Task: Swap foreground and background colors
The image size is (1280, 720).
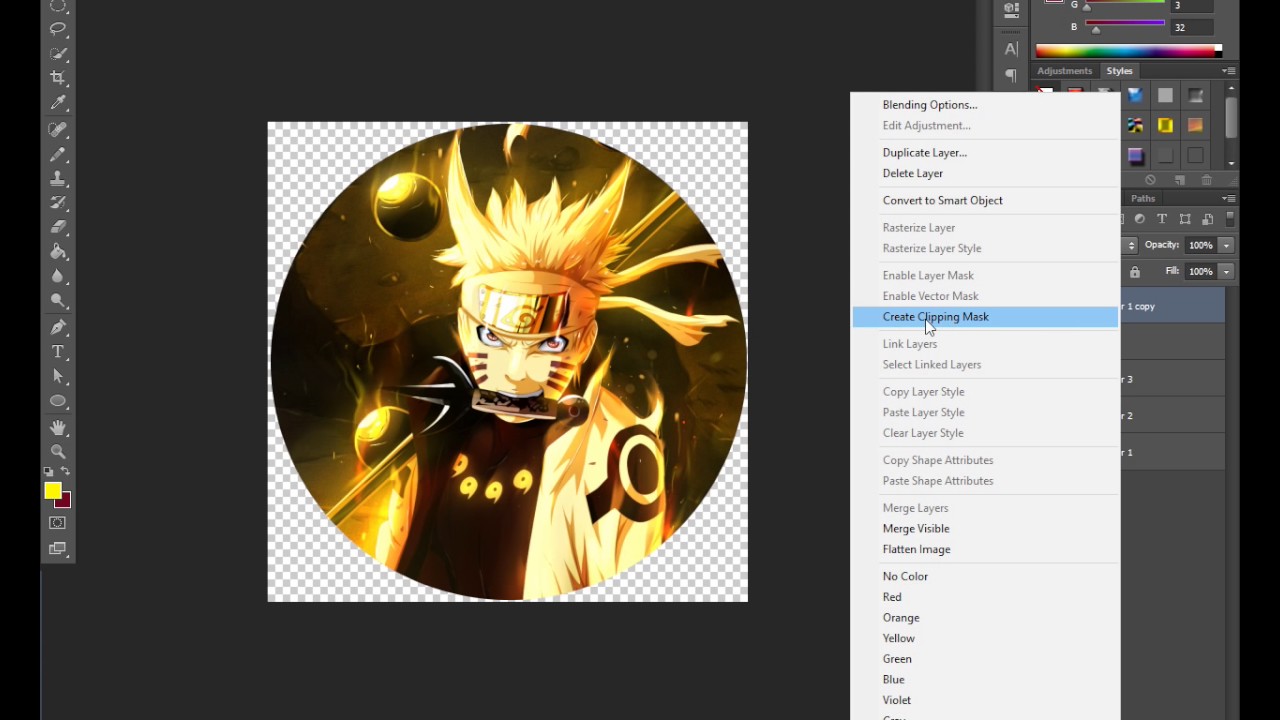Action: tap(66, 471)
